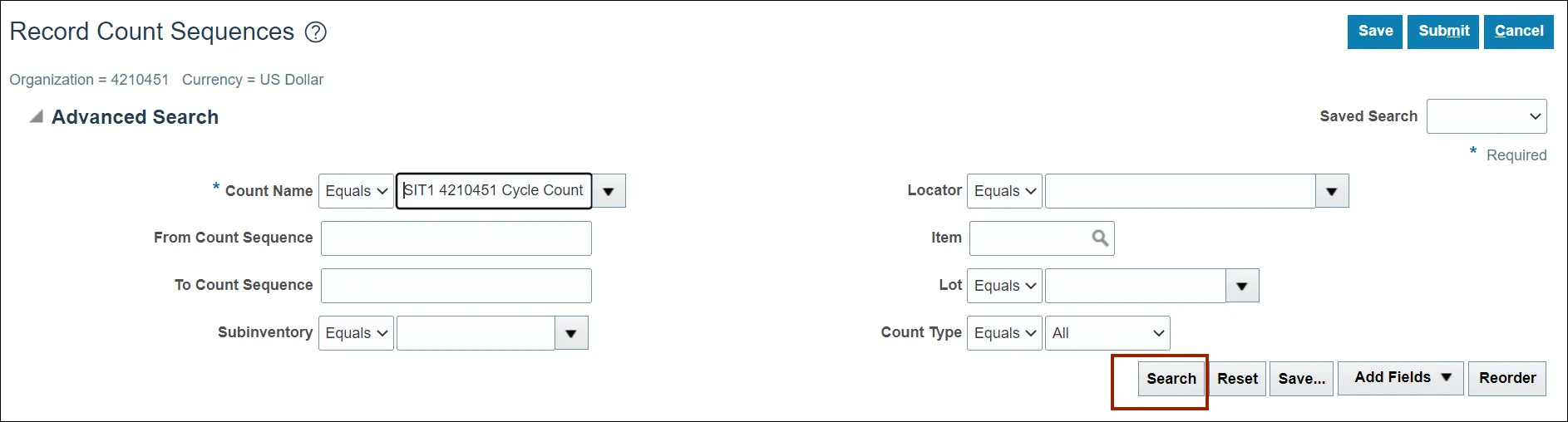Open the Subinventory value dropdown arrow
Image resolution: width=1568 pixels, height=422 pixels.
click(x=571, y=333)
